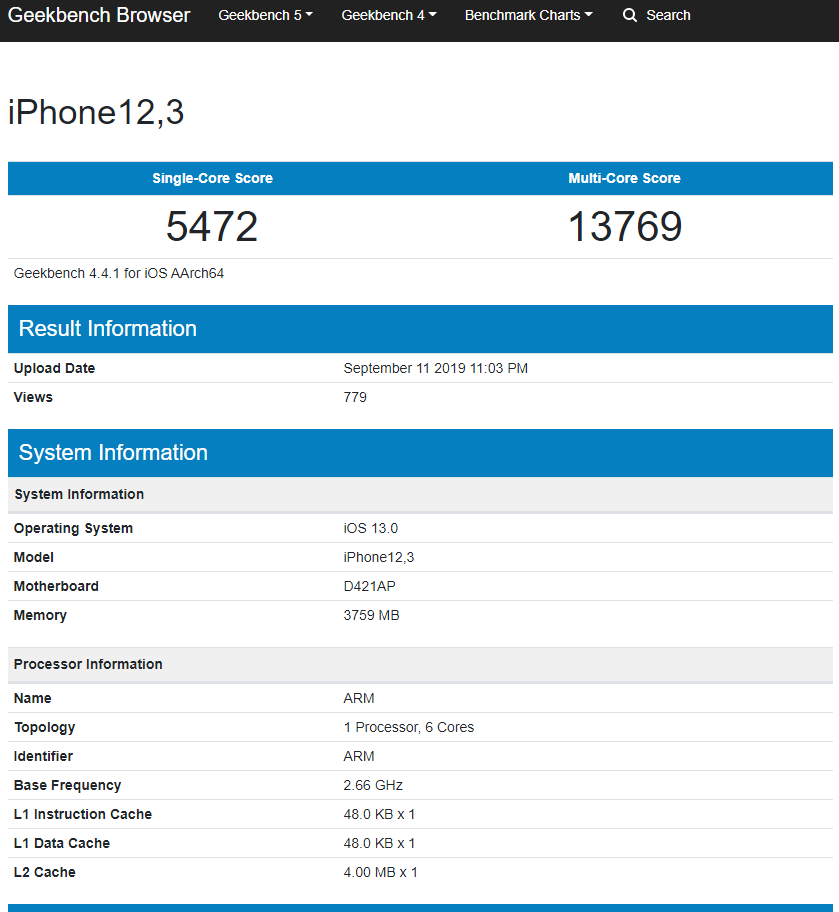Click the Single-Core Score header

click(x=212, y=179)
